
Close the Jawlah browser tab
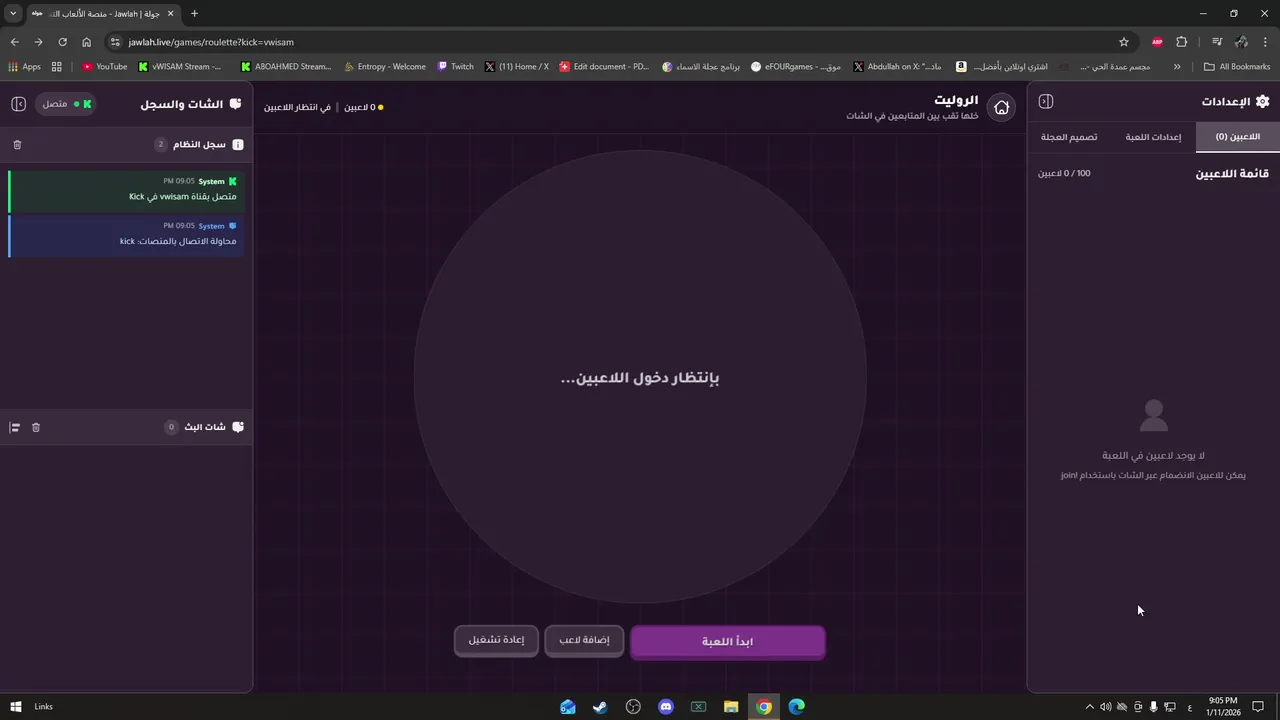click(173, 14)
